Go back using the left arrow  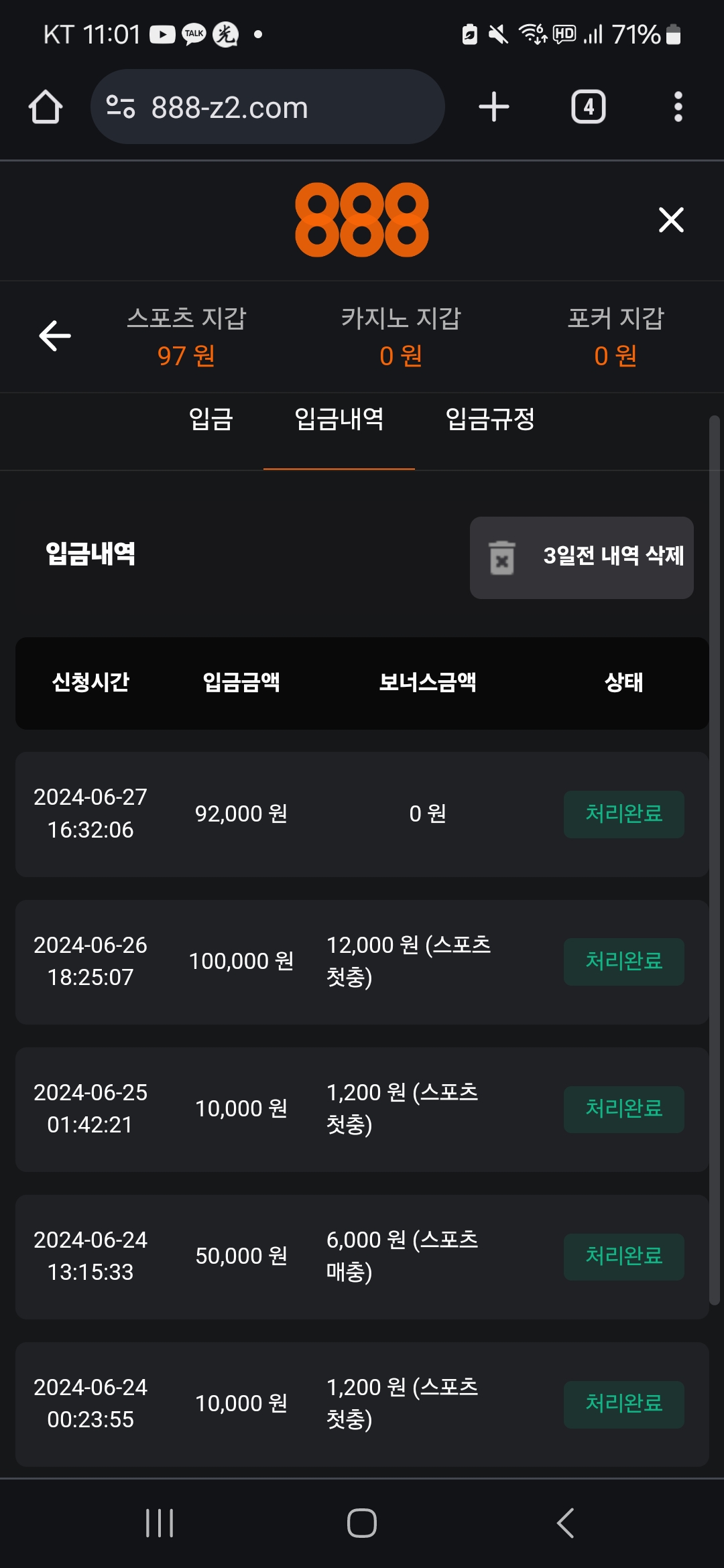click(x=55, y=336)
